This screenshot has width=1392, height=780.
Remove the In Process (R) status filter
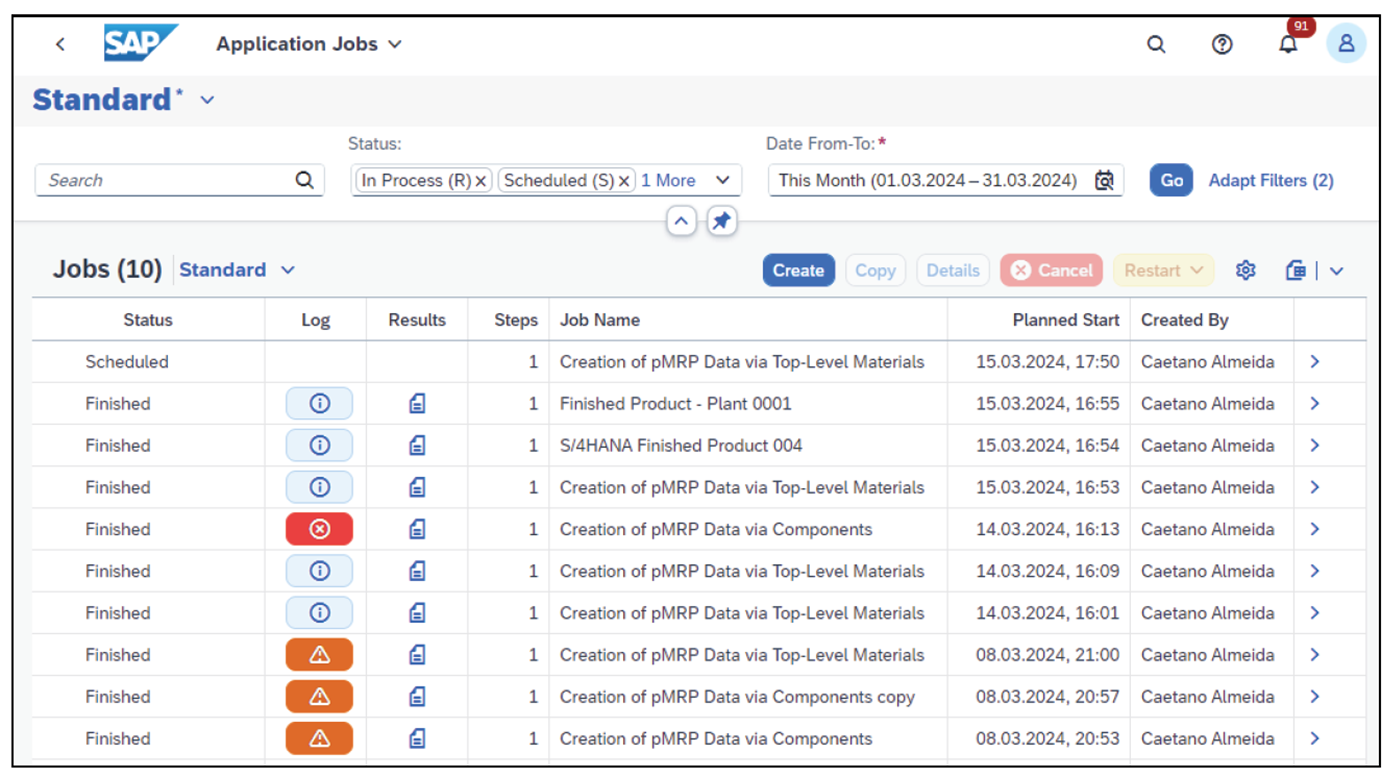click(481, 181)
